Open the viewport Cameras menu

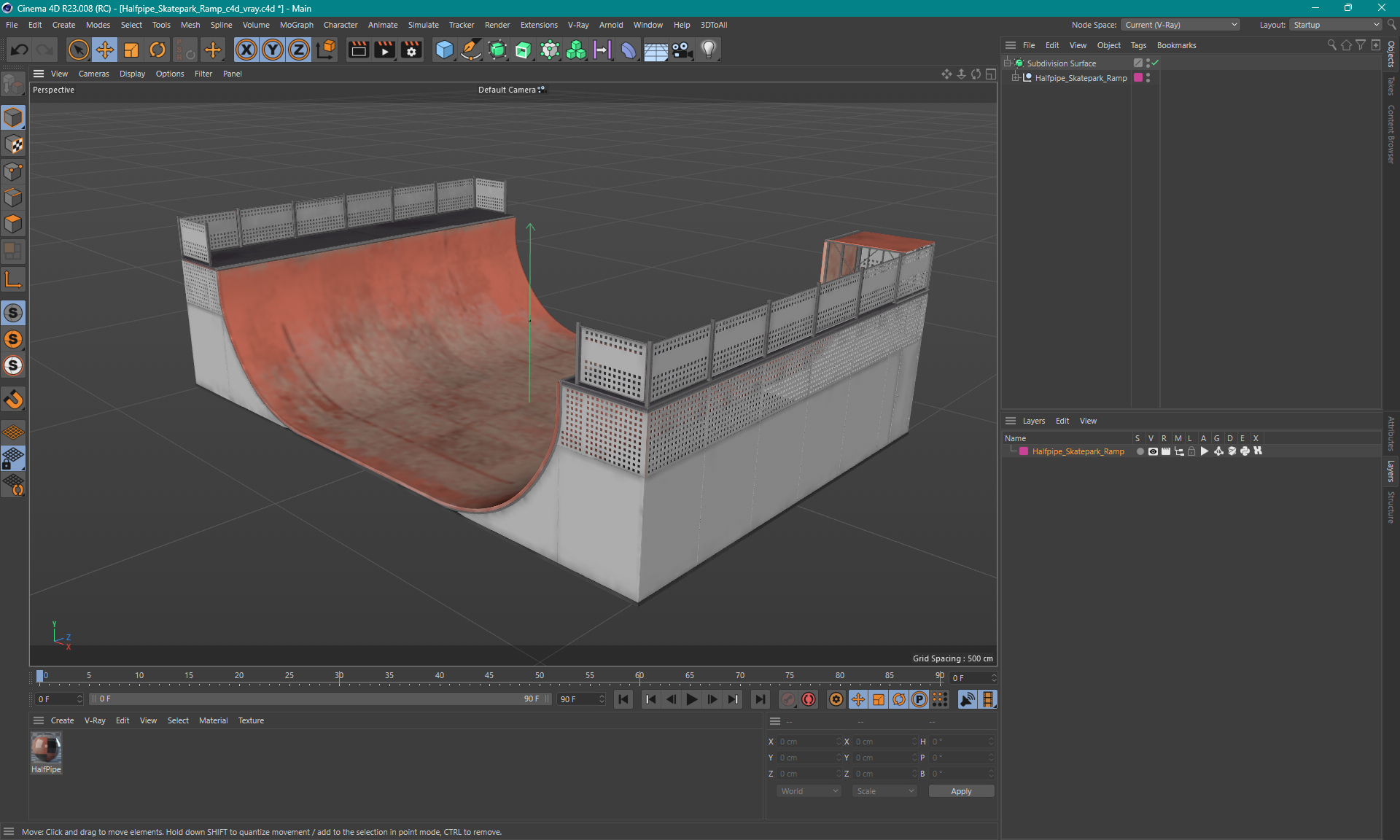click(x=93, y=74)
